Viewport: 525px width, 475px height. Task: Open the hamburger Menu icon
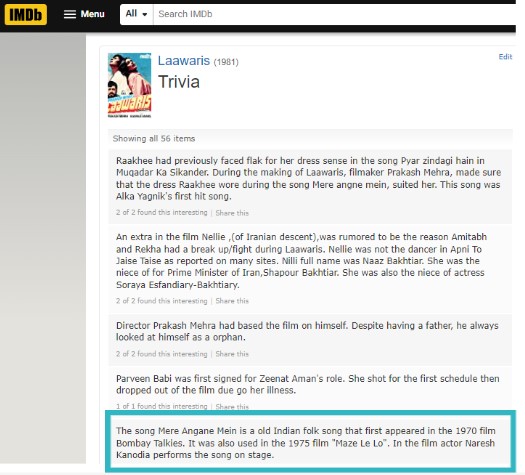click(x=70, y=14)
